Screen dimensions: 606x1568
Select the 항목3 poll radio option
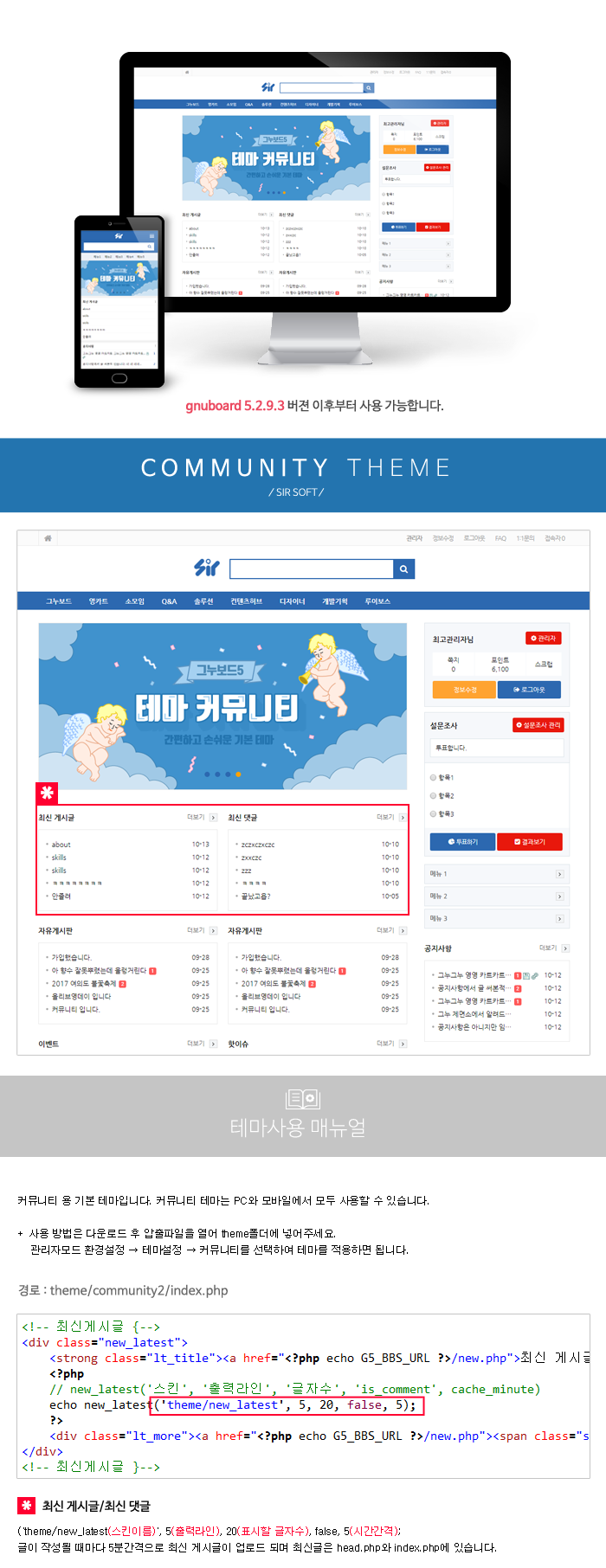pos(434,813)
